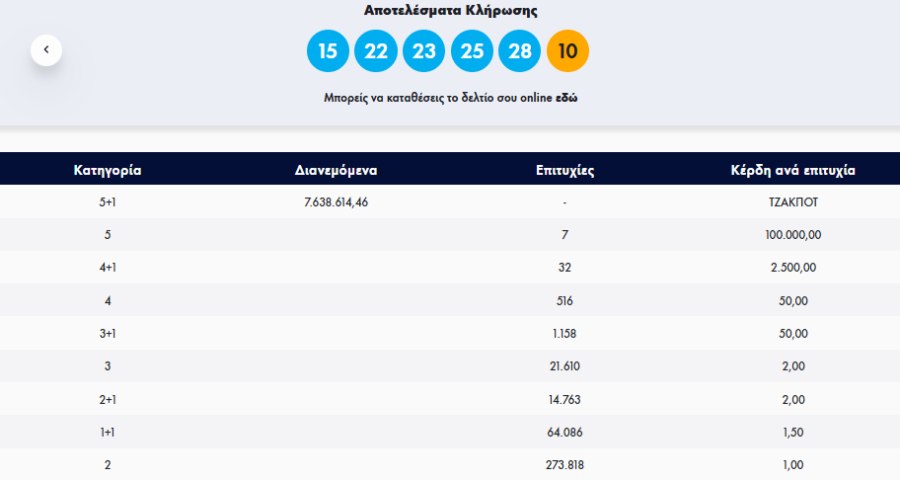Click the 100.000,00 prize amount
900x480 pixels.
click(x=793, y=235)
